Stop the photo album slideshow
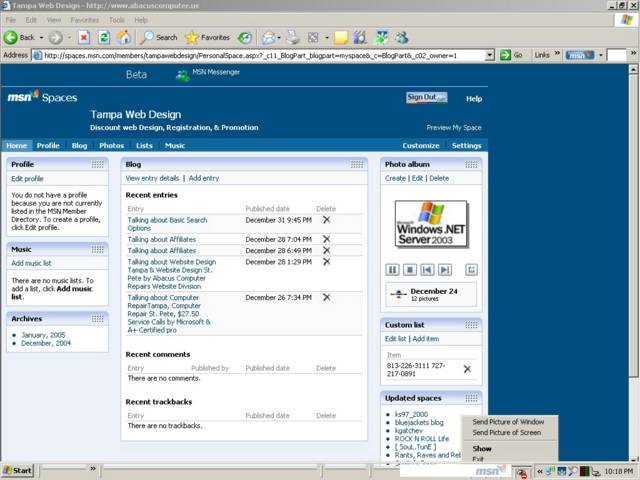 pos(410,270)
